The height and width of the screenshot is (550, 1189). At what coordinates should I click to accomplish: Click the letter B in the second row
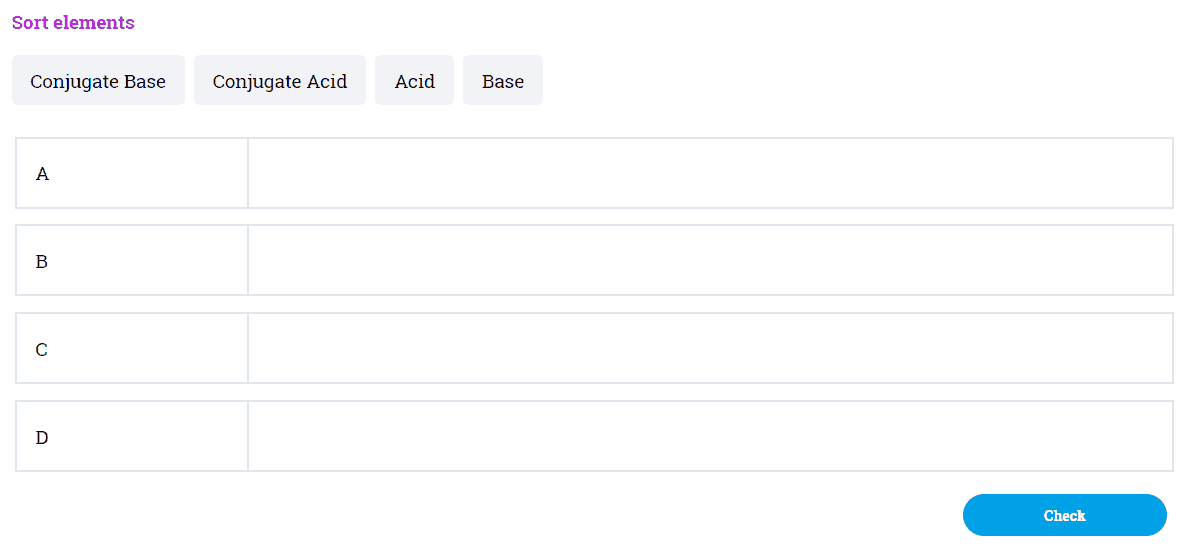[42, 262]
